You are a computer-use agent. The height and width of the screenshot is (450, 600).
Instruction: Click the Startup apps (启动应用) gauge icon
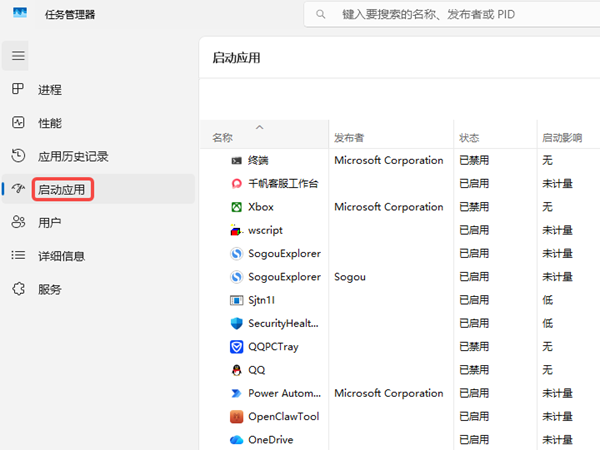coord(18,189)
